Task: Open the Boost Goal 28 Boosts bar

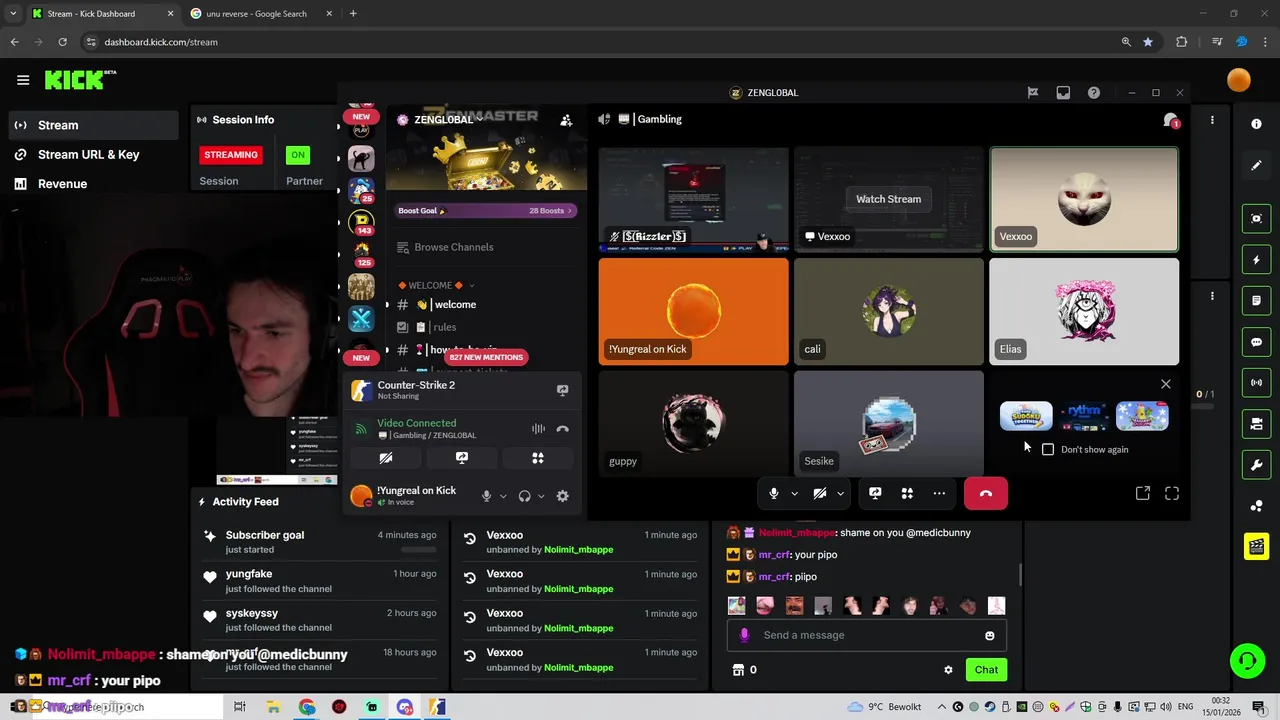Action: (x=486, y=211)
